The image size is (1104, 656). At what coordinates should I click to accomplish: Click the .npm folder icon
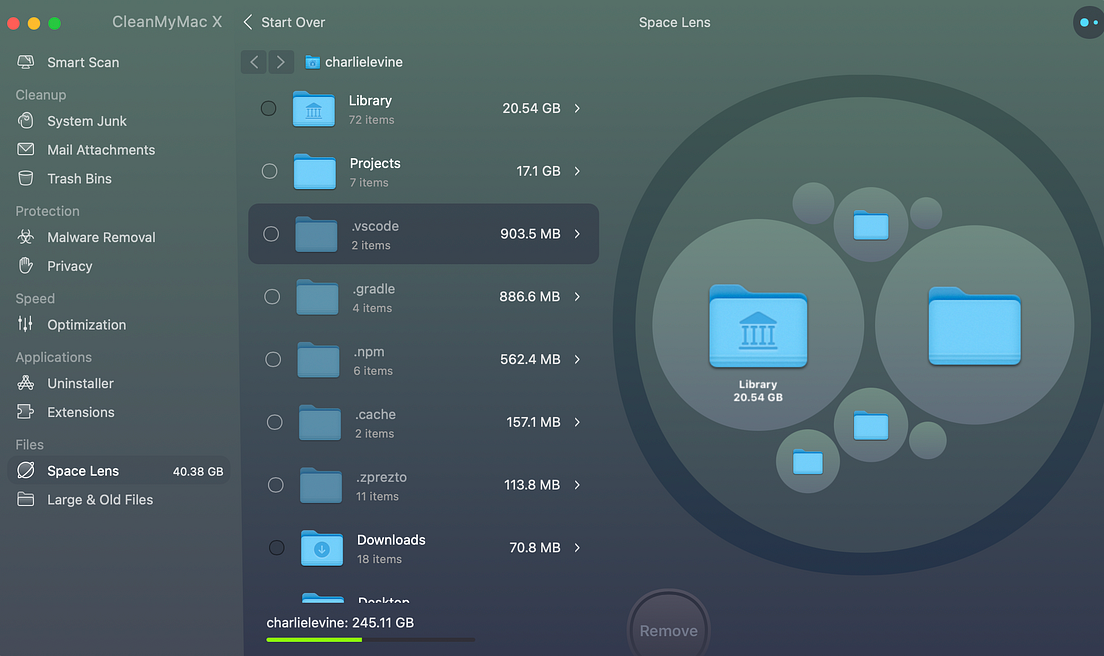(x=318, y=360)
